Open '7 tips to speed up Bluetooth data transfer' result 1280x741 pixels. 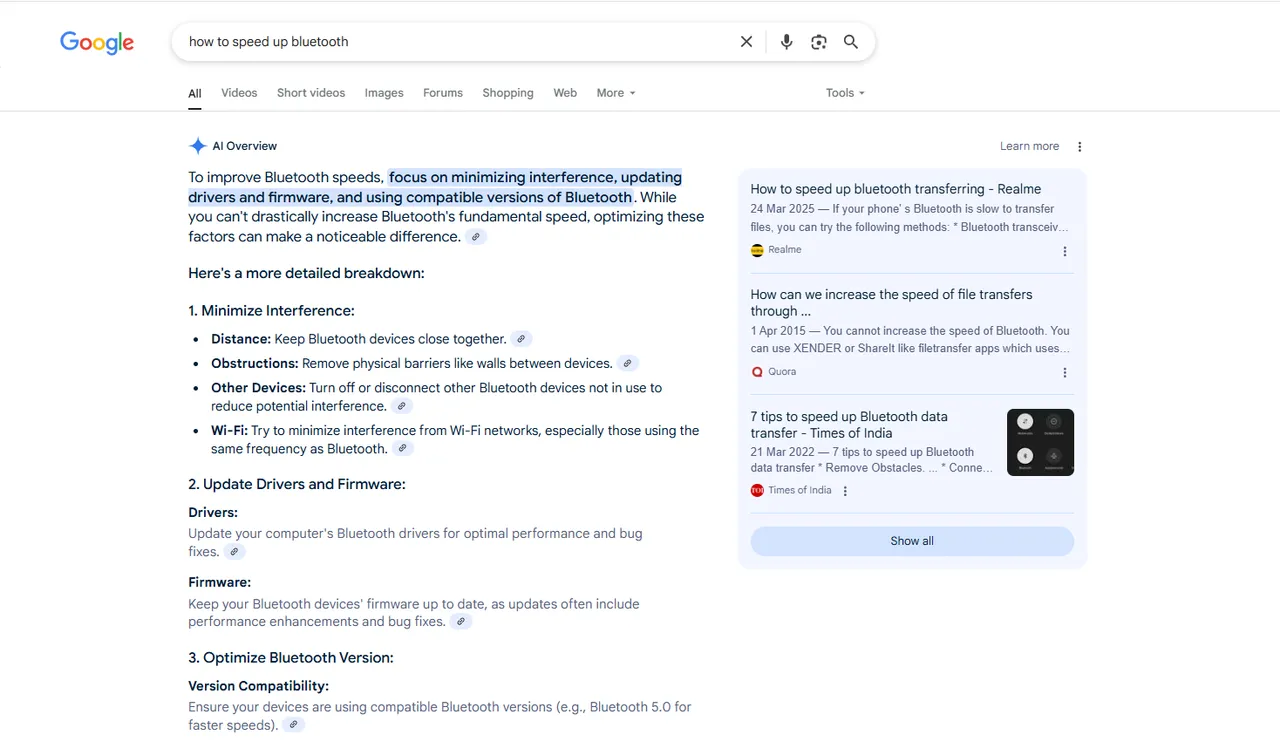pos(849,425)
